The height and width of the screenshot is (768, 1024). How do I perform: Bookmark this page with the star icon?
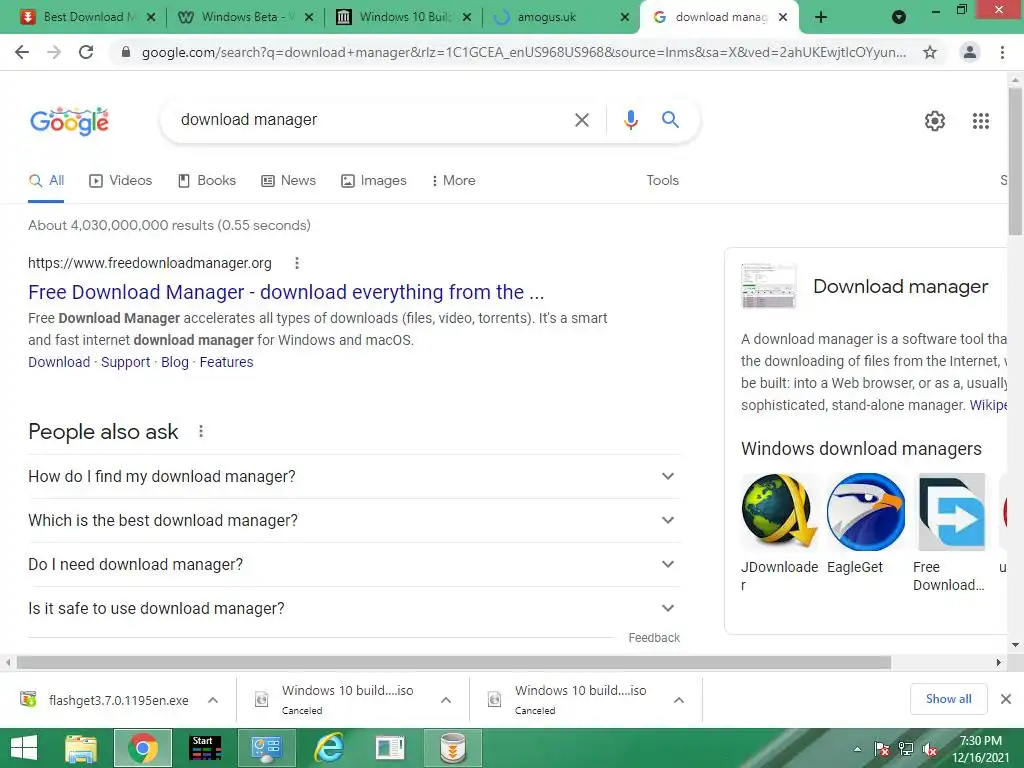tap(930, 52)
